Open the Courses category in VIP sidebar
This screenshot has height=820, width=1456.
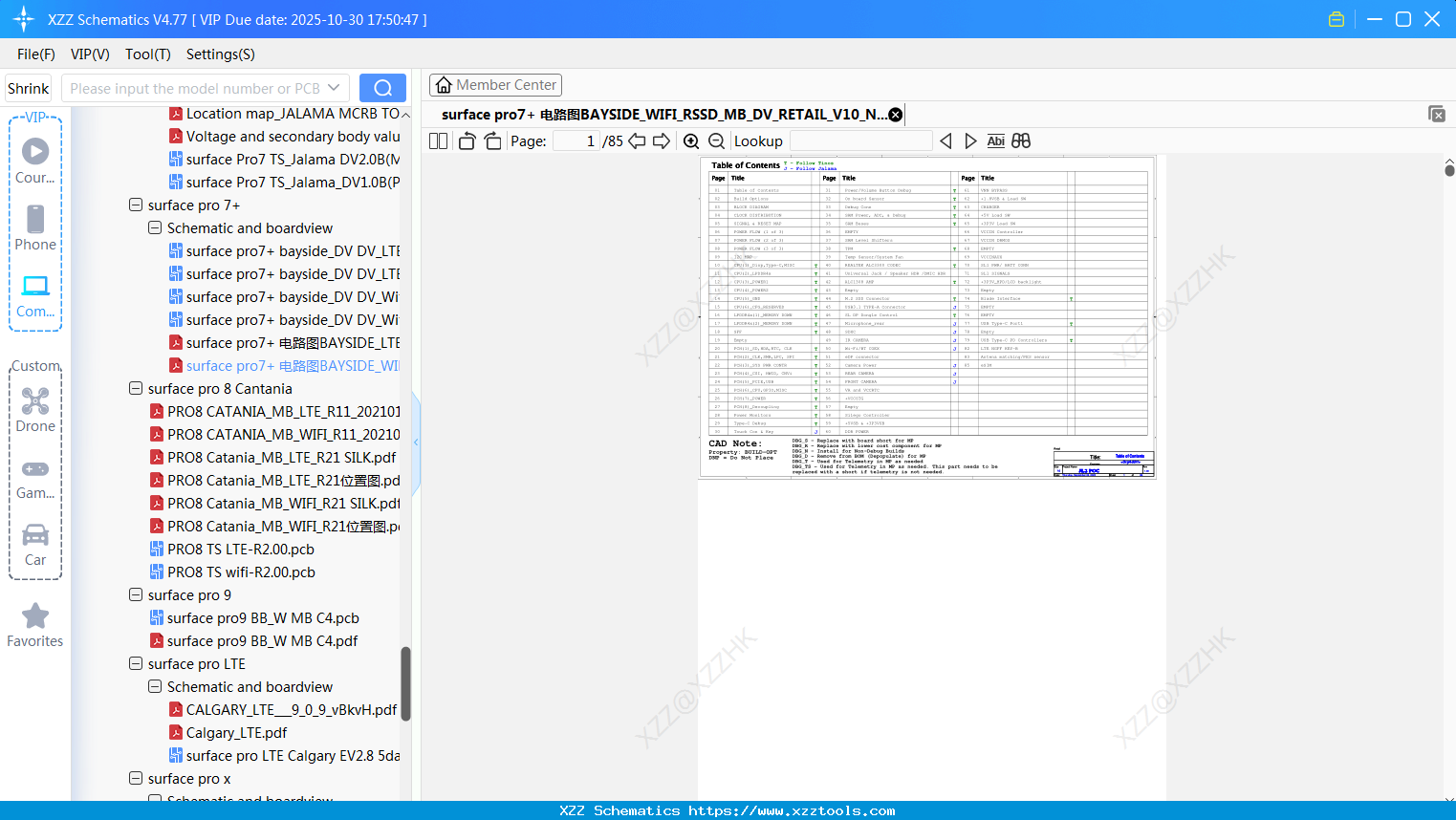pyautogui.click(x=35, y=161)
